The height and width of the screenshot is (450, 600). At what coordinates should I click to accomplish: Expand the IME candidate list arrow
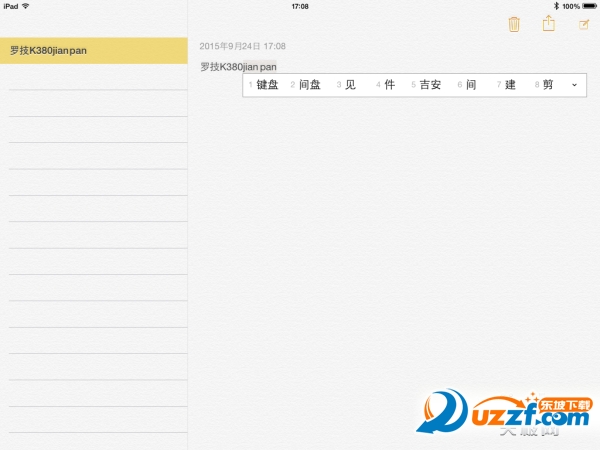[574, 85]
